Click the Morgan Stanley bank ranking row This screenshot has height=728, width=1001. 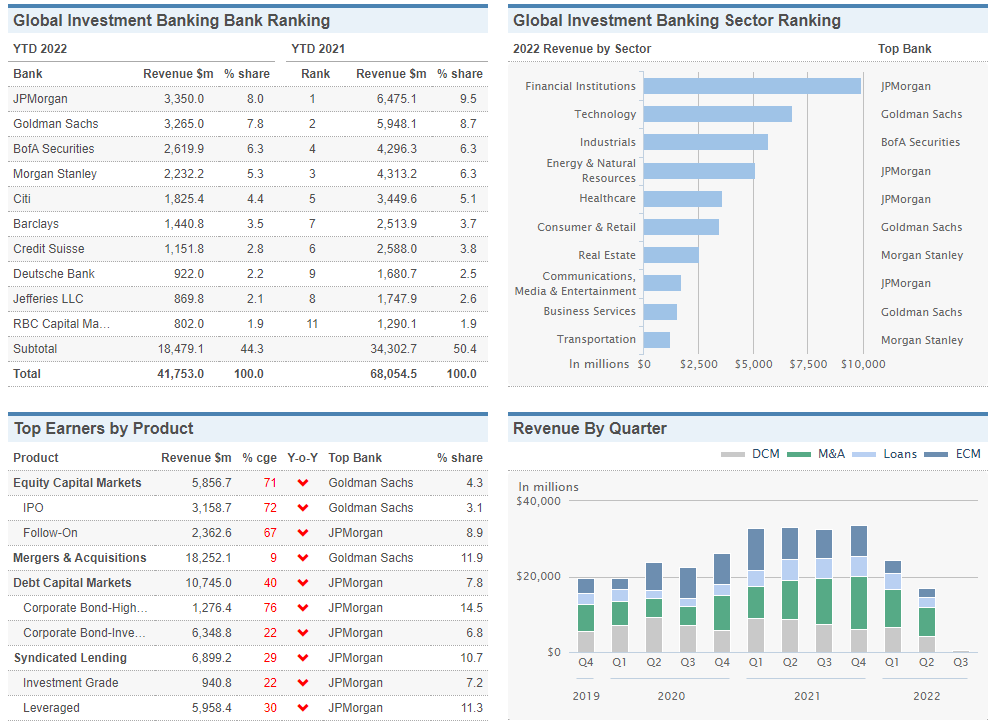pos(248,174)
